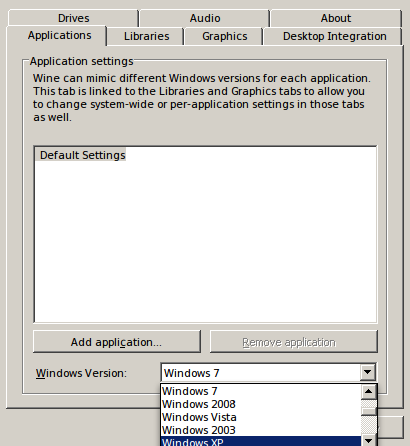Screen dimensions: 410x446
Task: Select Windows 2003 from the list
Action: click(261, 430)
